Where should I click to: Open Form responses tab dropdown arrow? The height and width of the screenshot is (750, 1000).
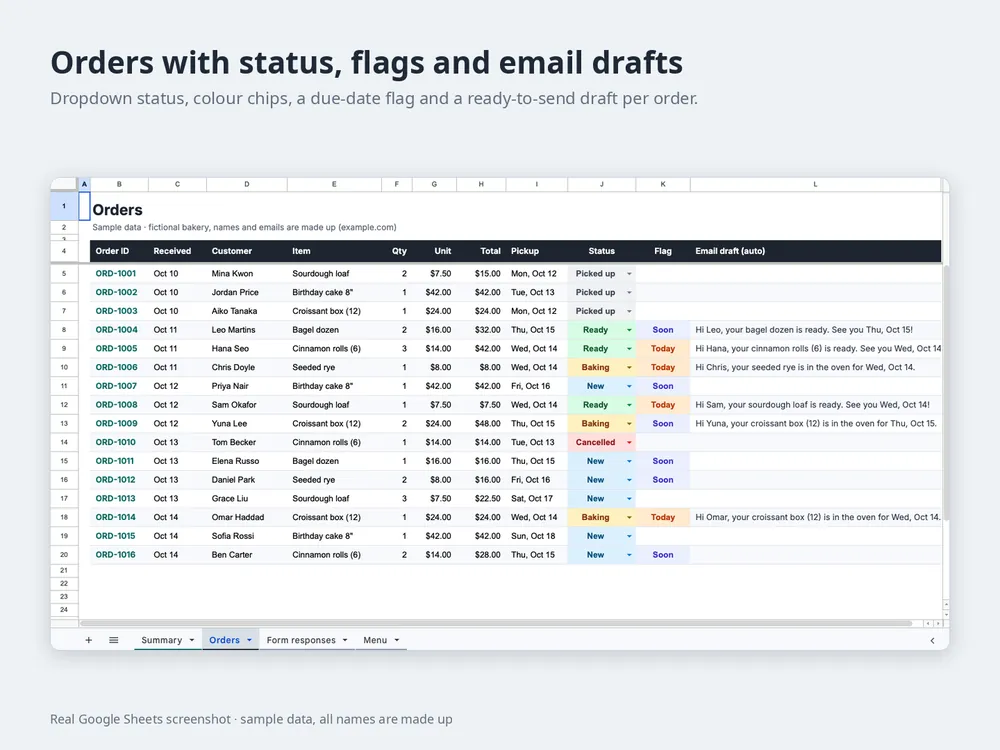tap(345, 640)
